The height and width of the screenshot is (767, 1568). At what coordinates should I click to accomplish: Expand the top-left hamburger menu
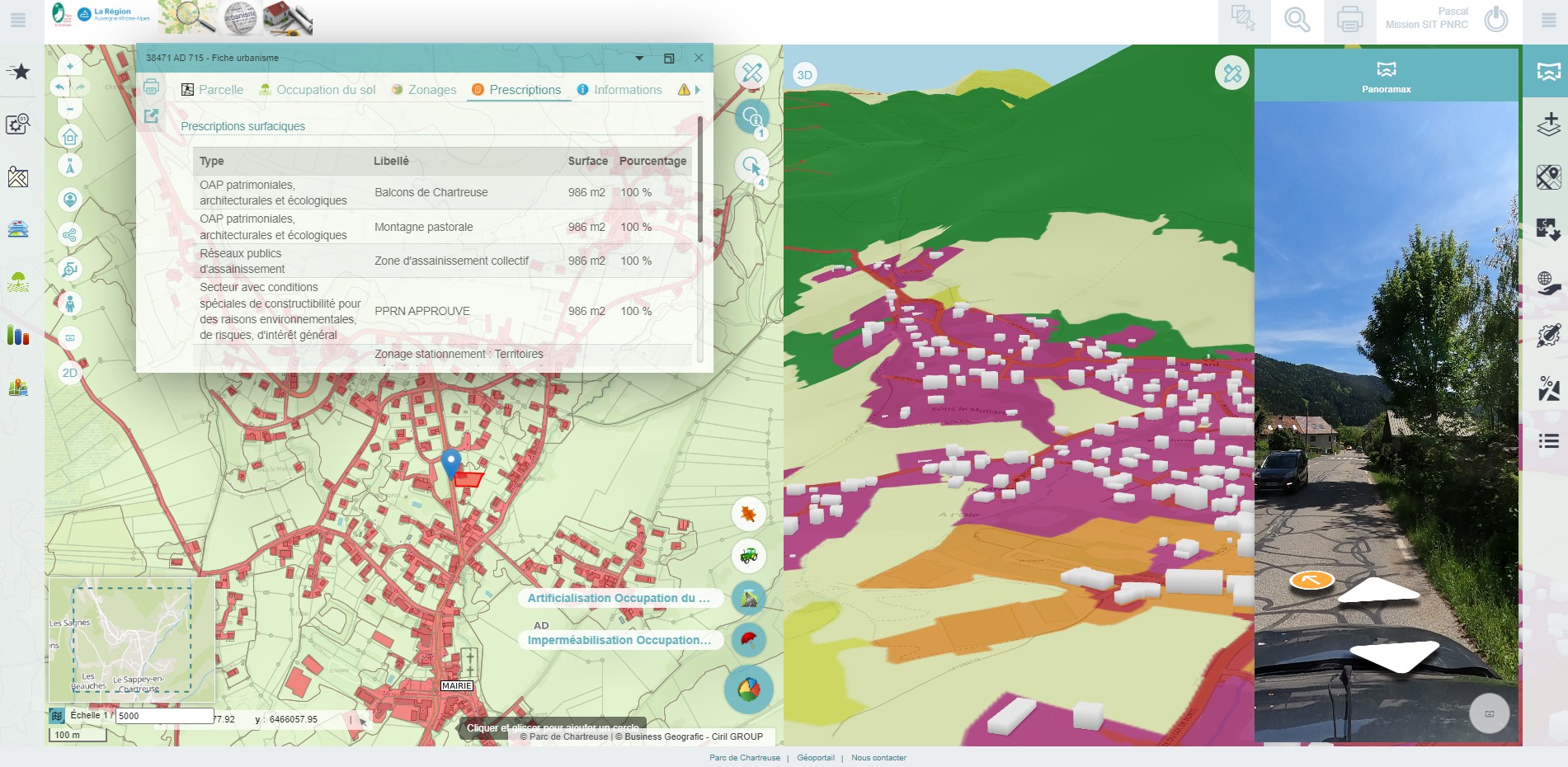[18, 21]
